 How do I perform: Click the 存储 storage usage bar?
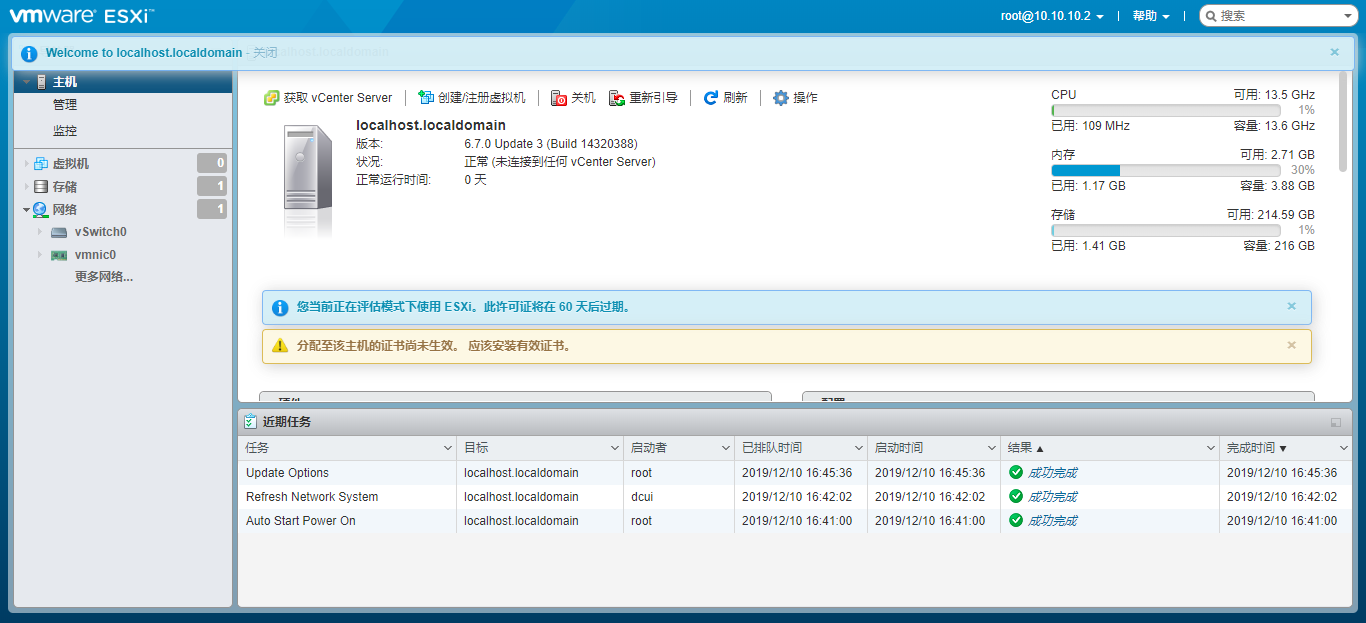[1165, 230]
